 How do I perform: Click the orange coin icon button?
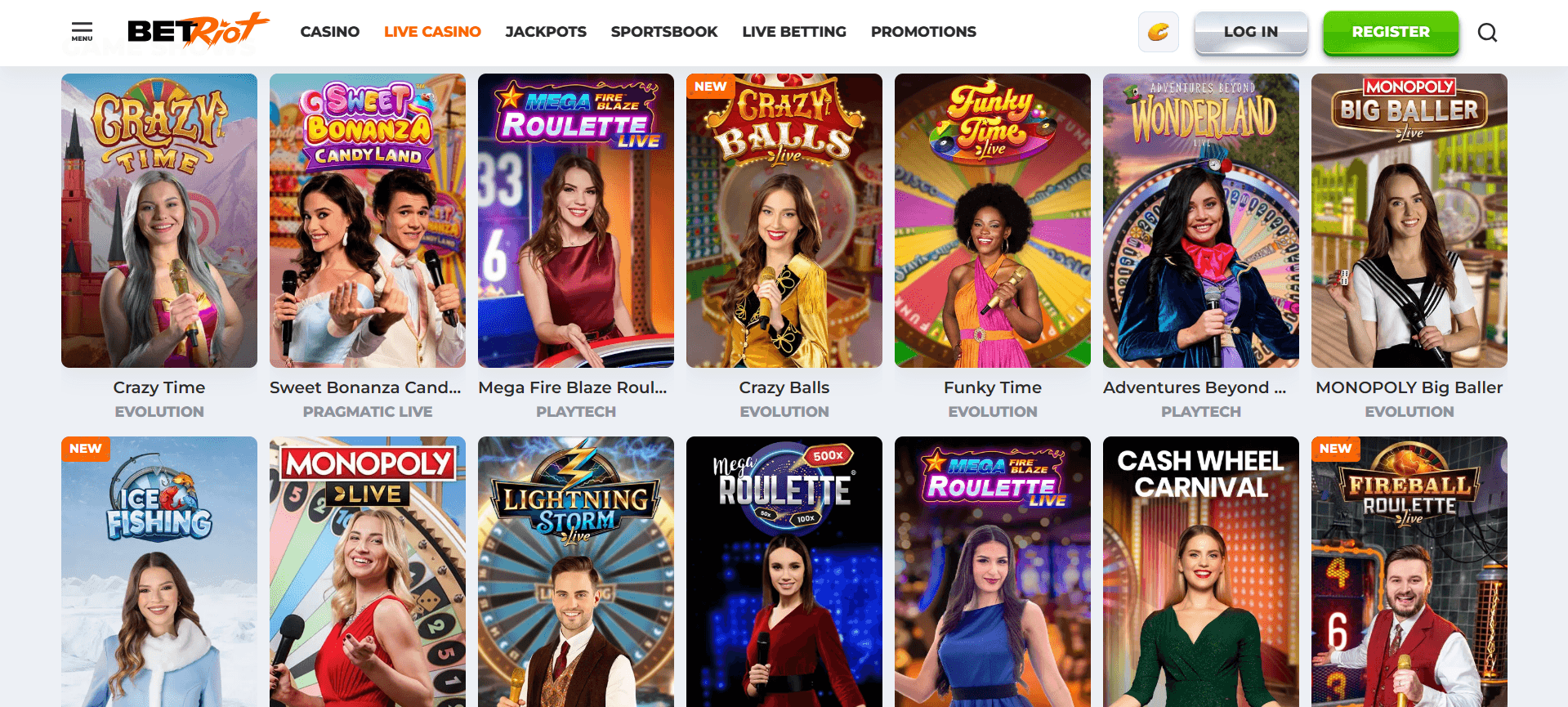pos(1159,33)
